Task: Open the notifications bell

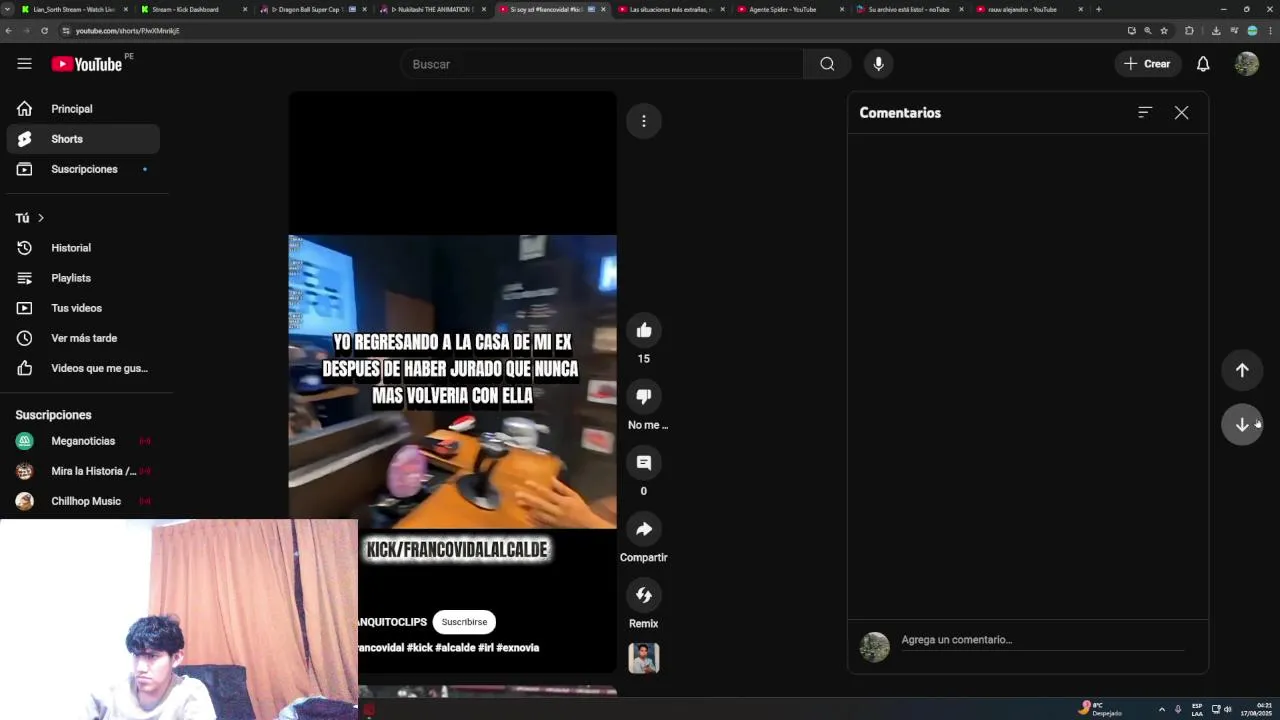Action: pos(1203,64)
